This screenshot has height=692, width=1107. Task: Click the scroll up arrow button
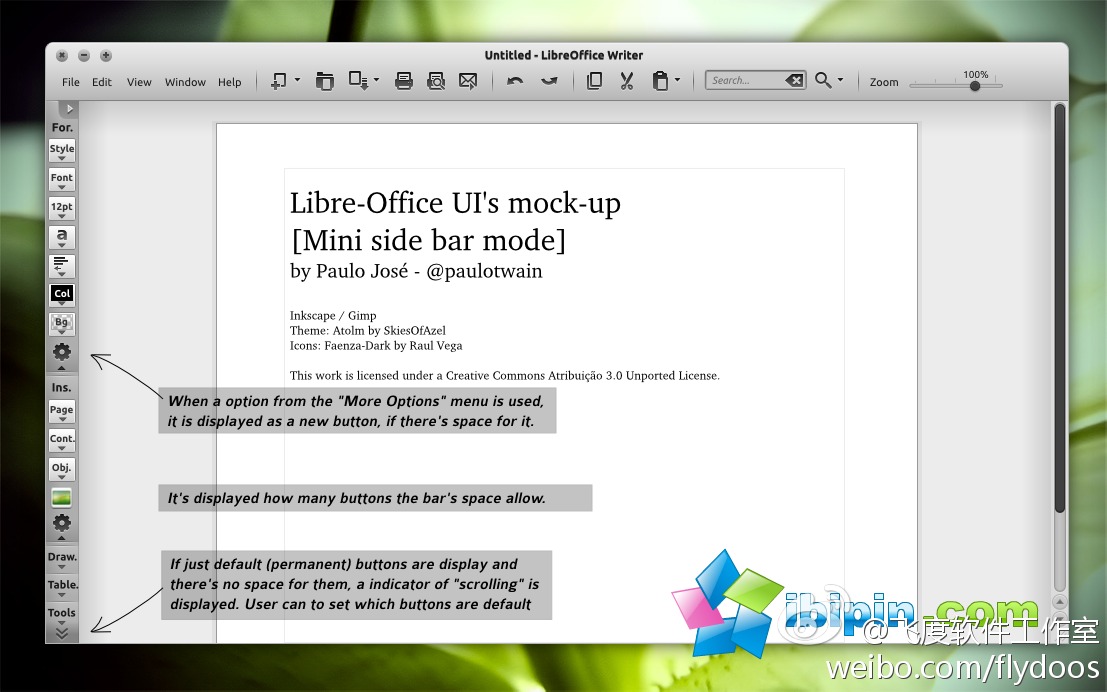click(1059, 601)
